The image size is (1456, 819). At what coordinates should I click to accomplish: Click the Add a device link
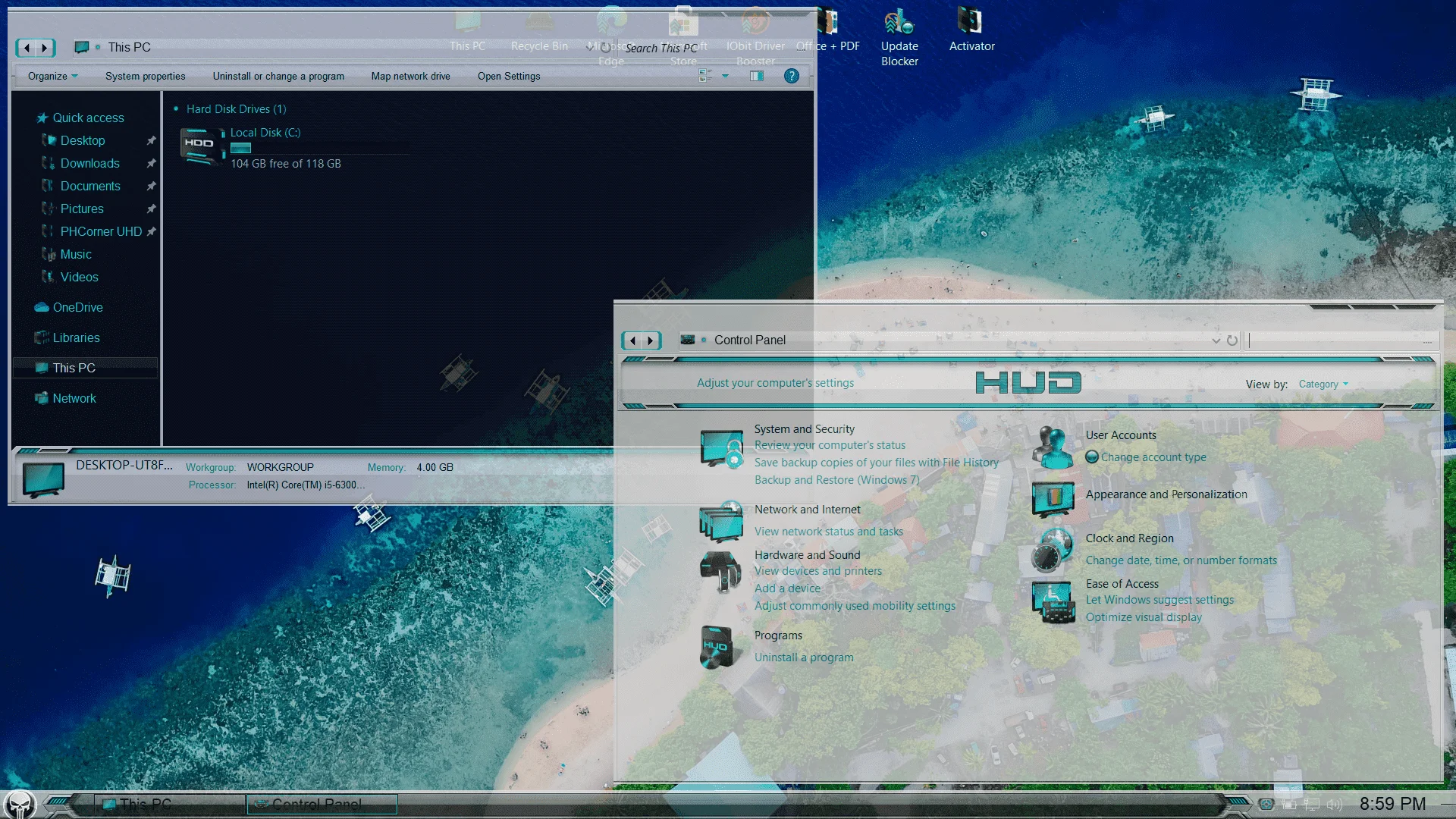click(787, 588)
